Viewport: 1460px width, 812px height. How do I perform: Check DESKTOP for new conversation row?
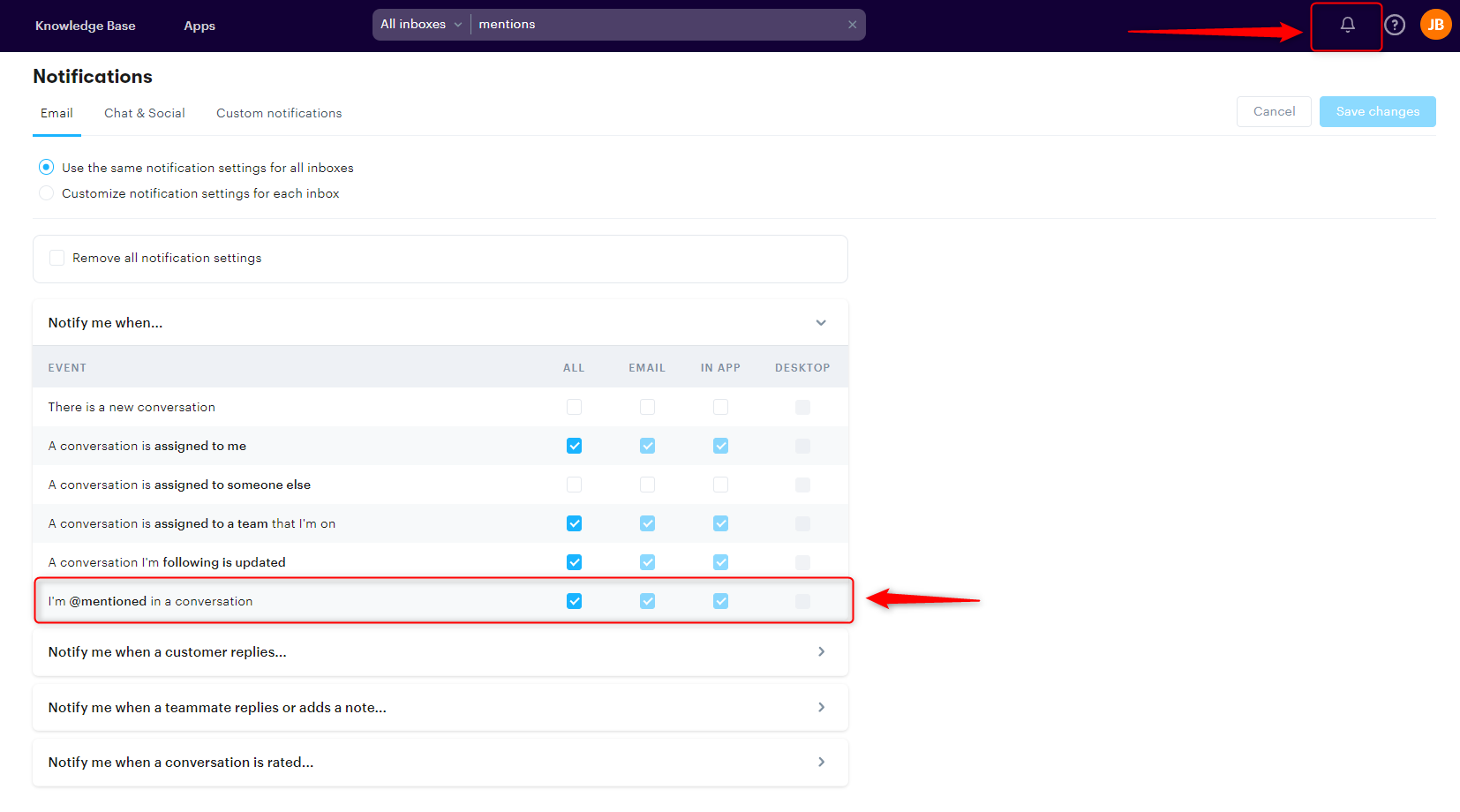click(802, 407)
